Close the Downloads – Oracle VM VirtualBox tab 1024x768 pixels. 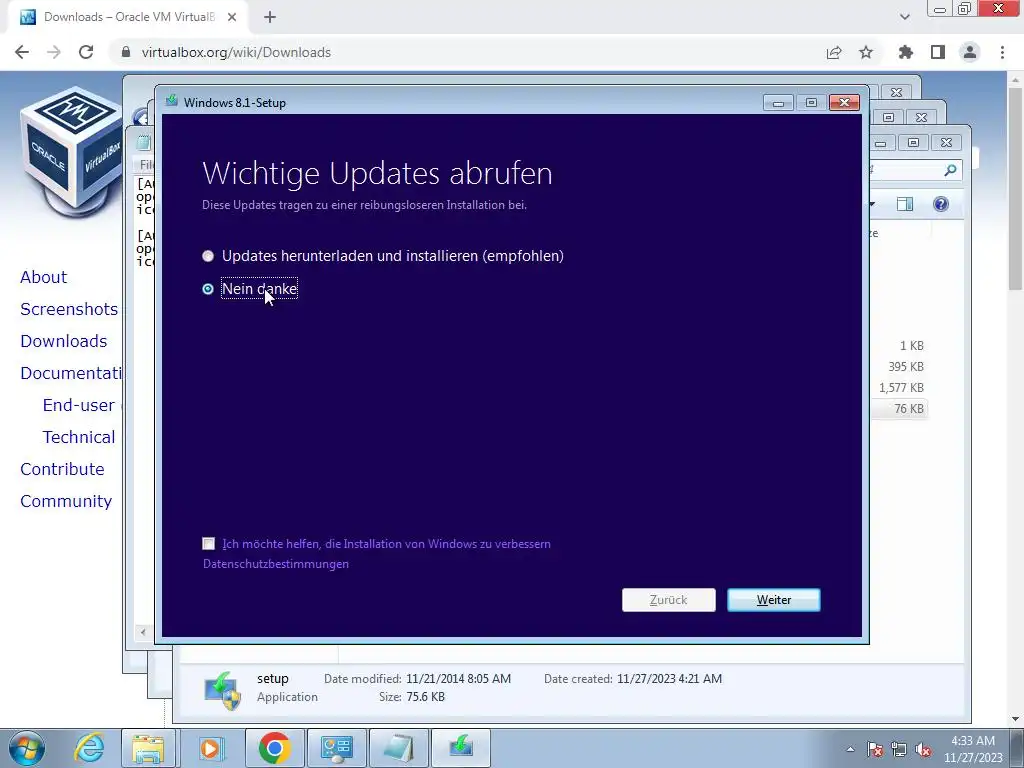(232, 17)
